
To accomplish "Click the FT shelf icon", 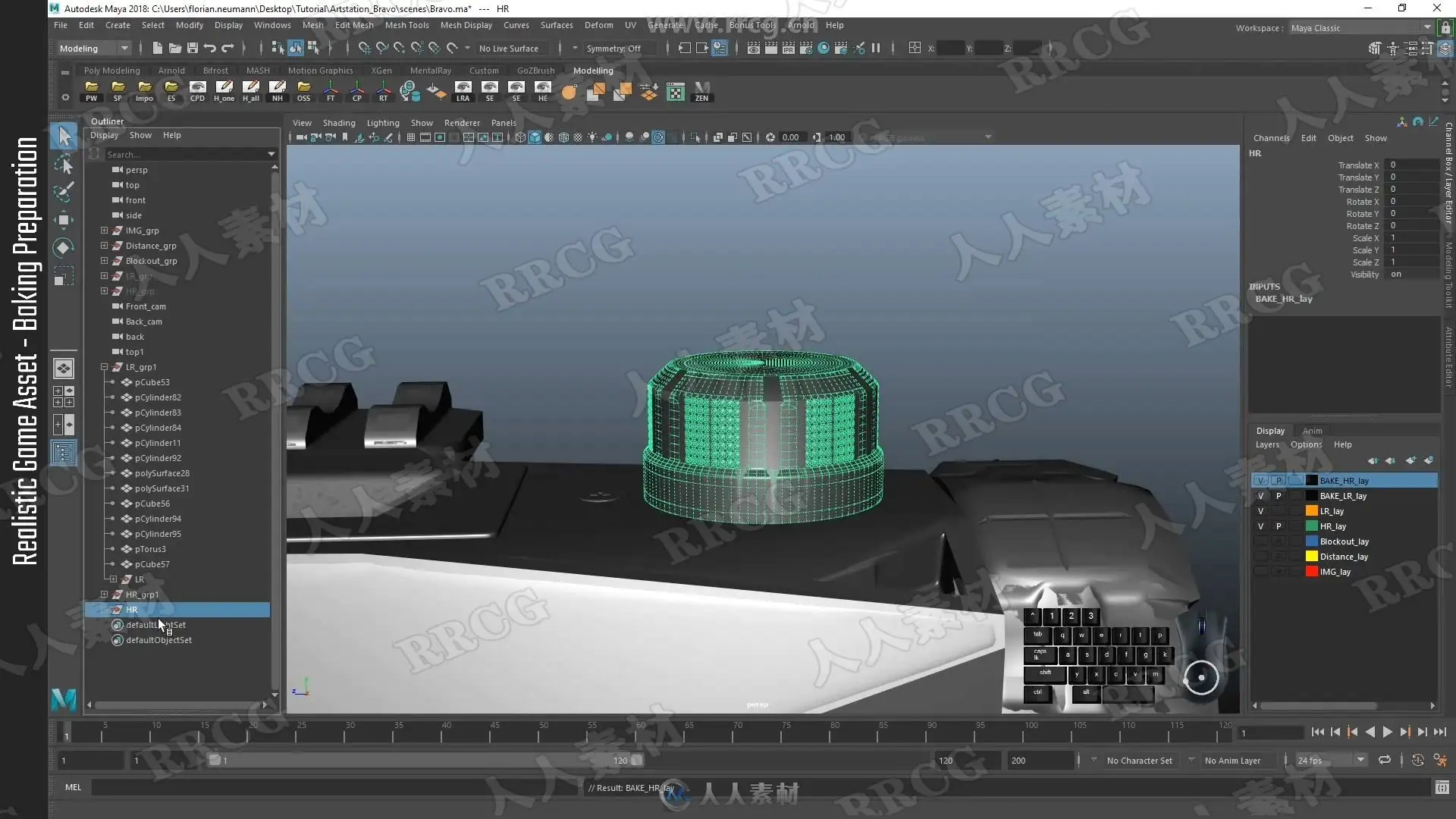I will pos(331,92).
